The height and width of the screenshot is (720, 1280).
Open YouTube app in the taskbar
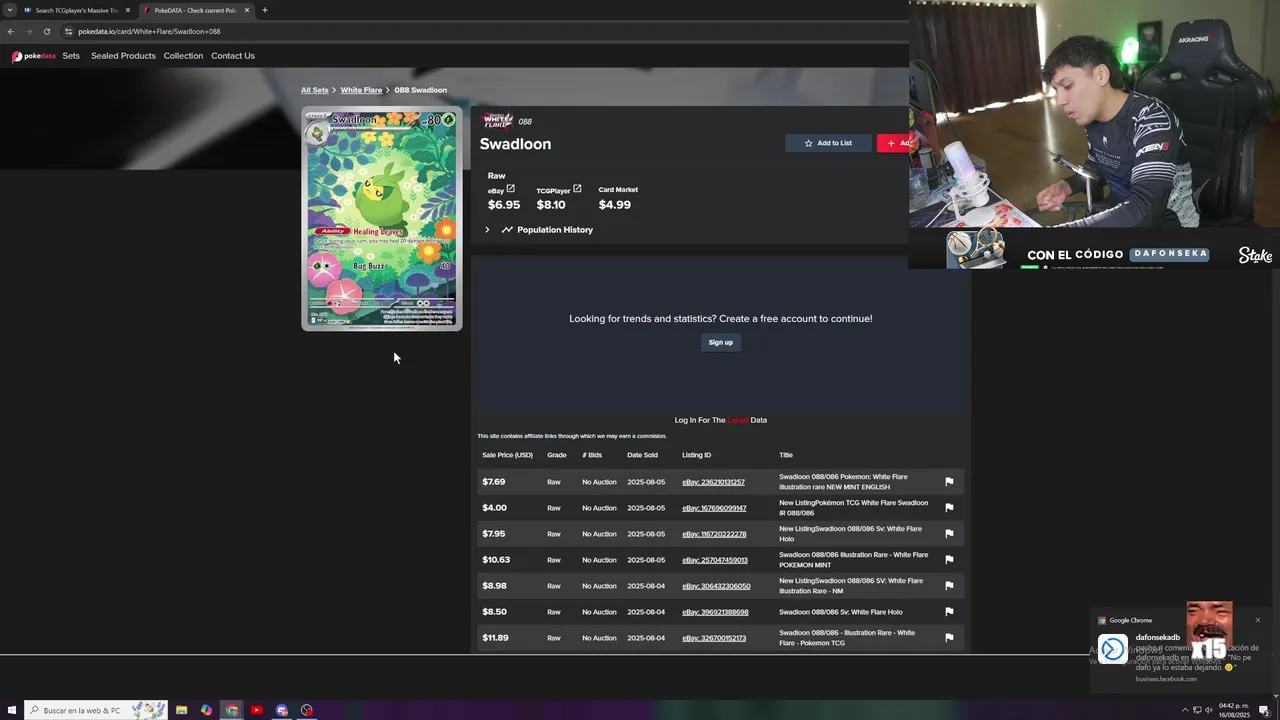tap(256, 710)
